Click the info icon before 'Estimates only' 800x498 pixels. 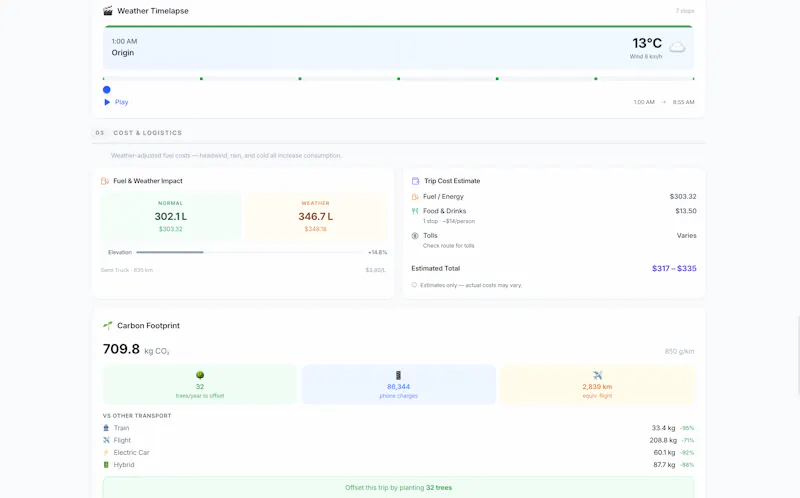click(414, 285)
